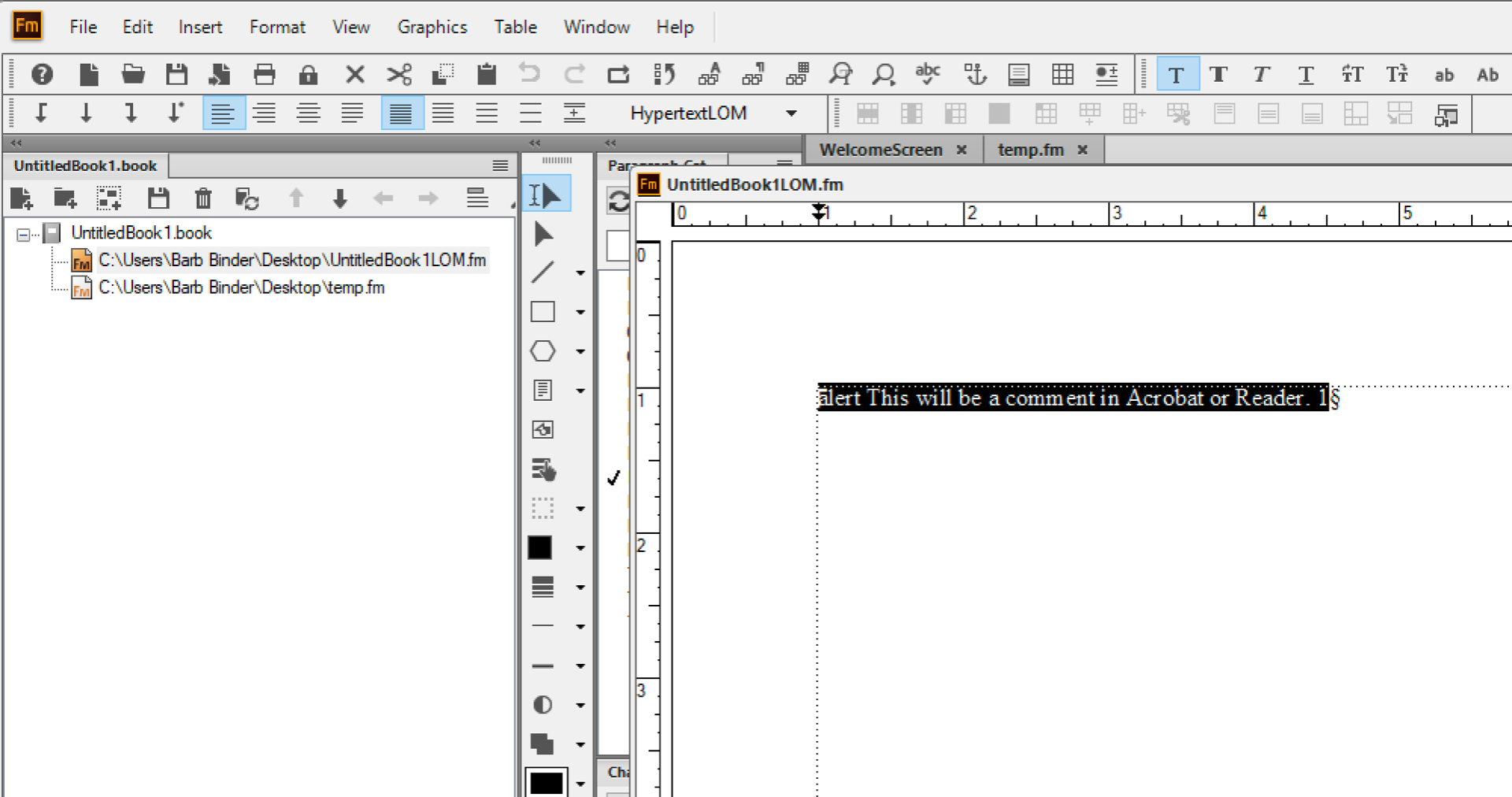Toggle lowercase ab text button
1512x797 pixels.
coord(1443,75)
